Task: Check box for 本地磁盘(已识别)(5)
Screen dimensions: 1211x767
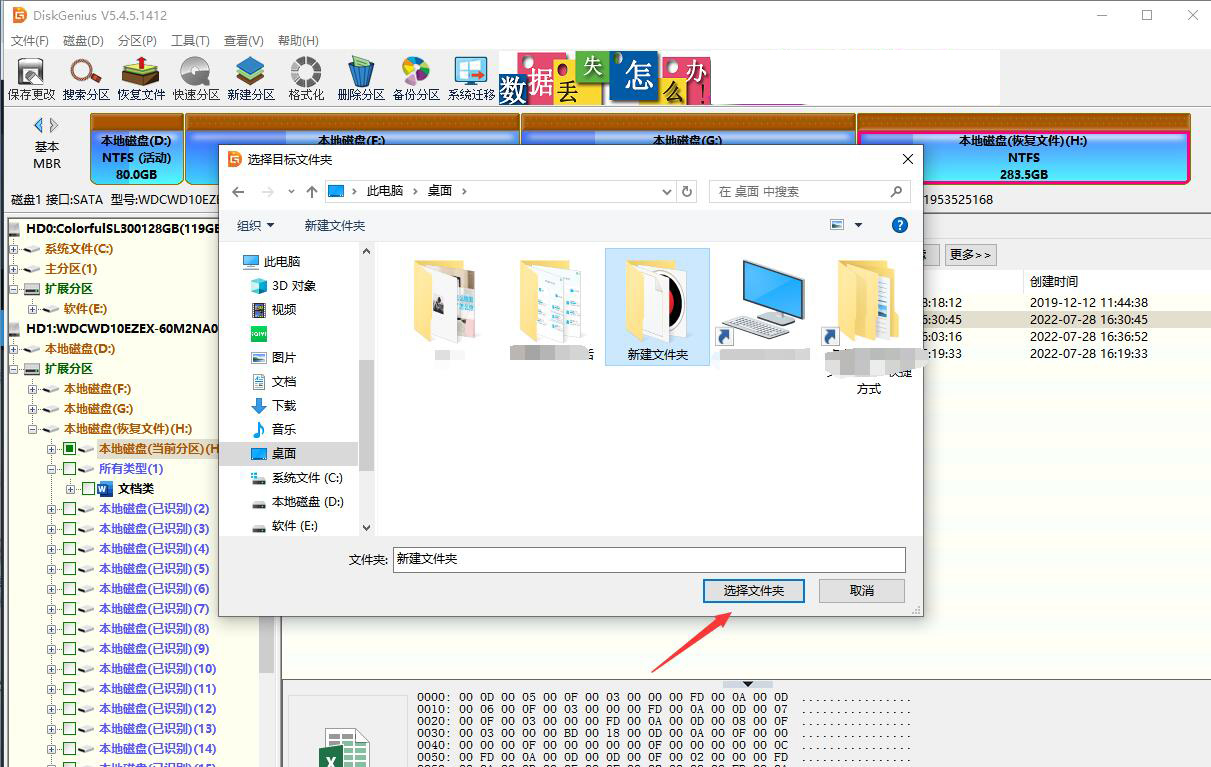Action: click(69, 569)
